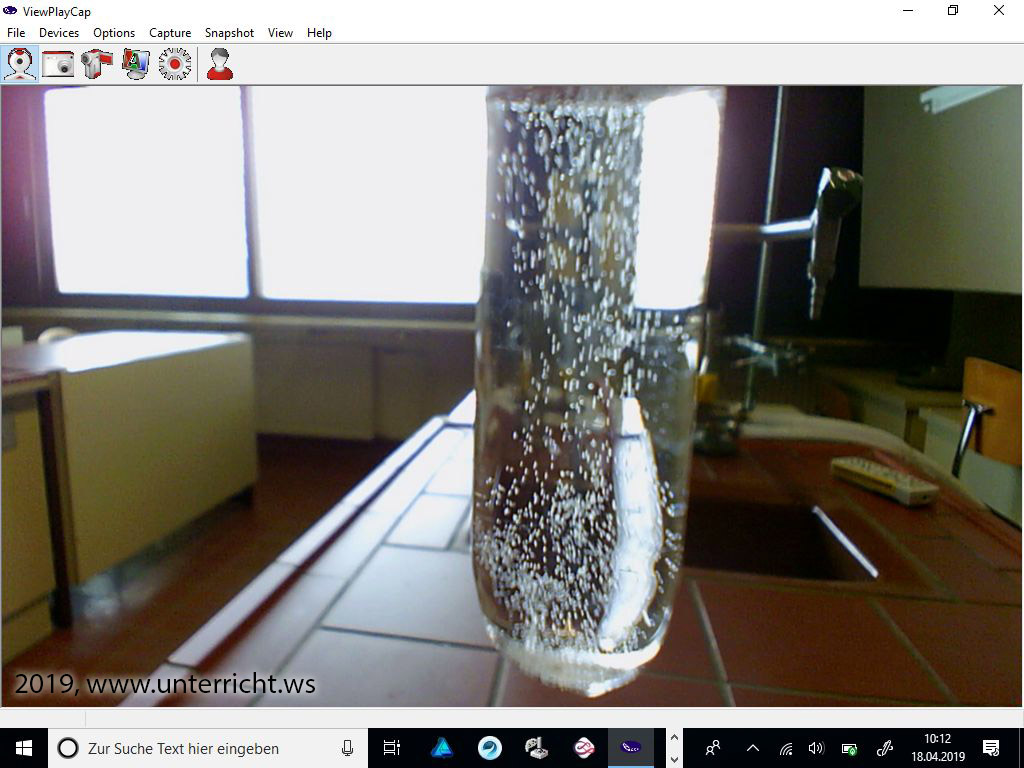Open the Wi-Fi network tray icon

coord(786,748)
